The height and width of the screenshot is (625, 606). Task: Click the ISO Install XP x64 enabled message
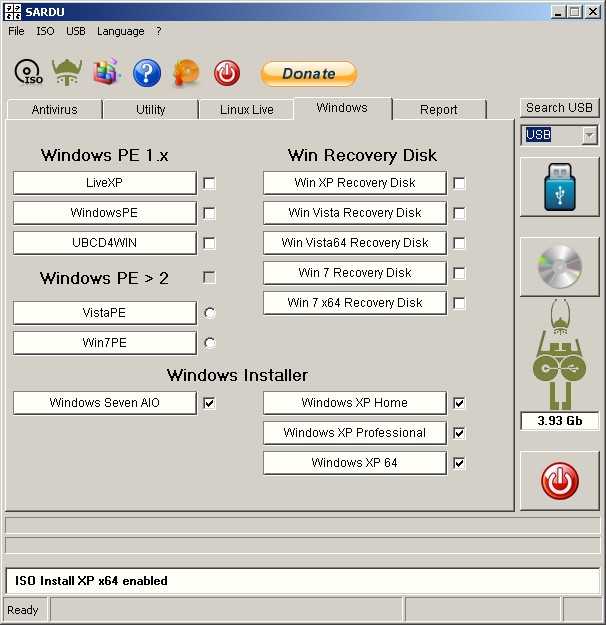click(91, 581)
